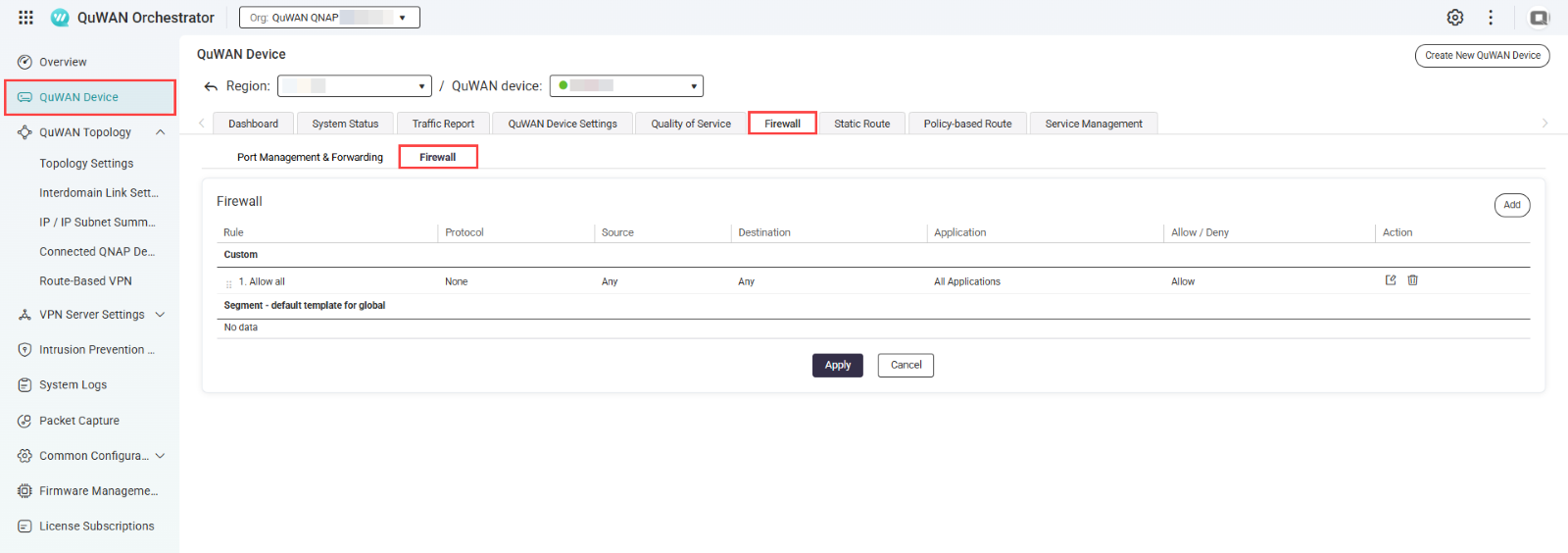The image size is (1568, 553).
Task: Click the Firmware Management chip icon
Action: [x=24, y=491]
